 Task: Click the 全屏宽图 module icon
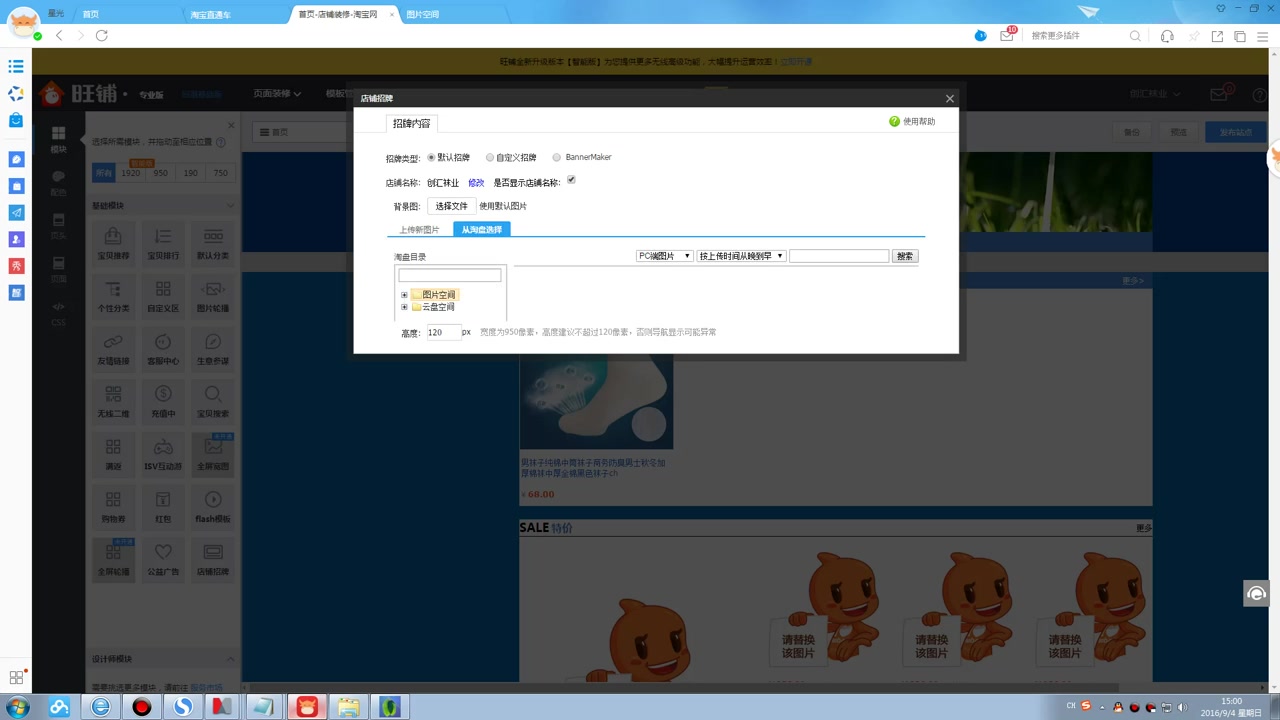click(x=213, y=453)
